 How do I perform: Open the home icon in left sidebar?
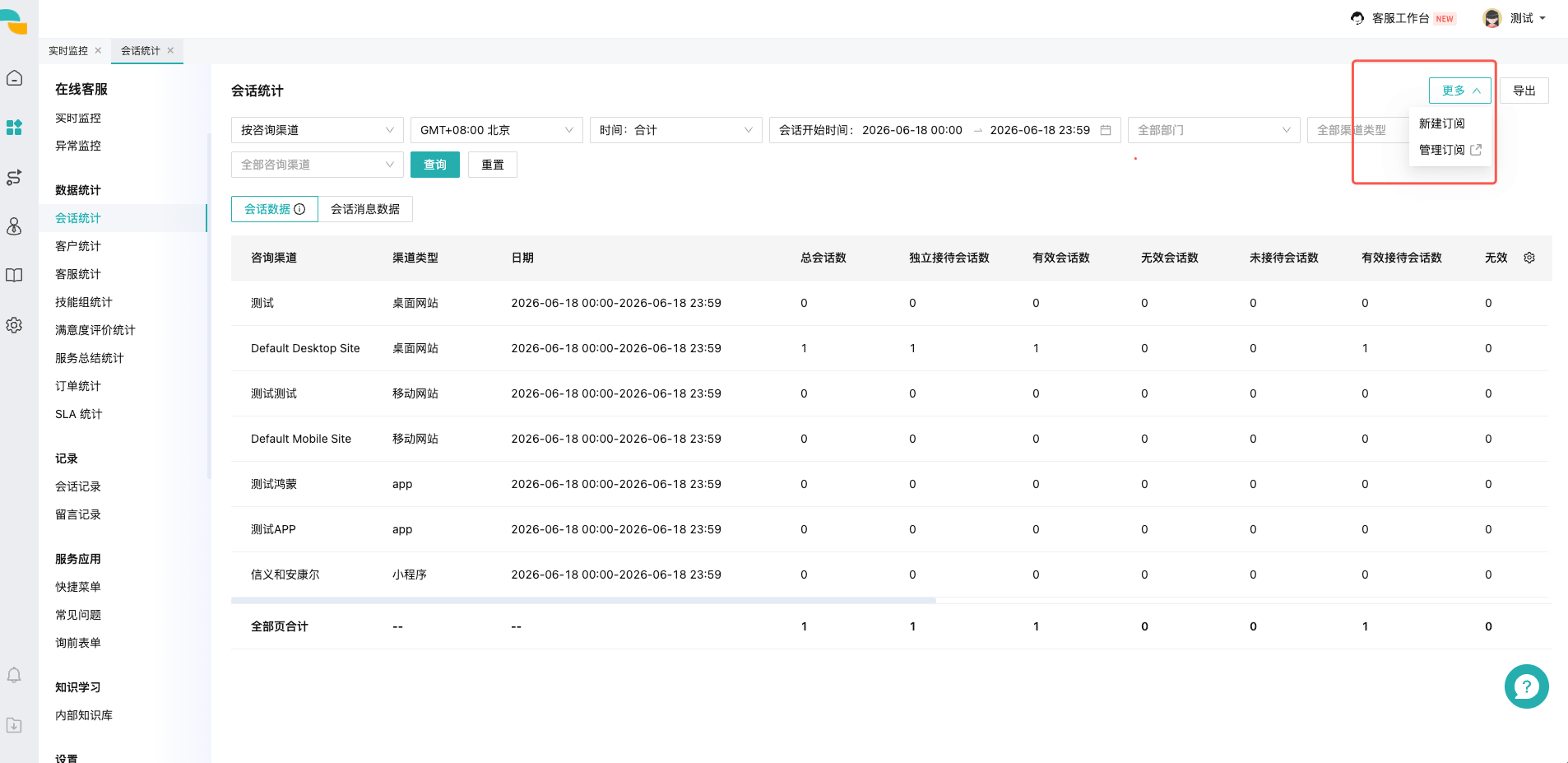(x=14, y=78)
